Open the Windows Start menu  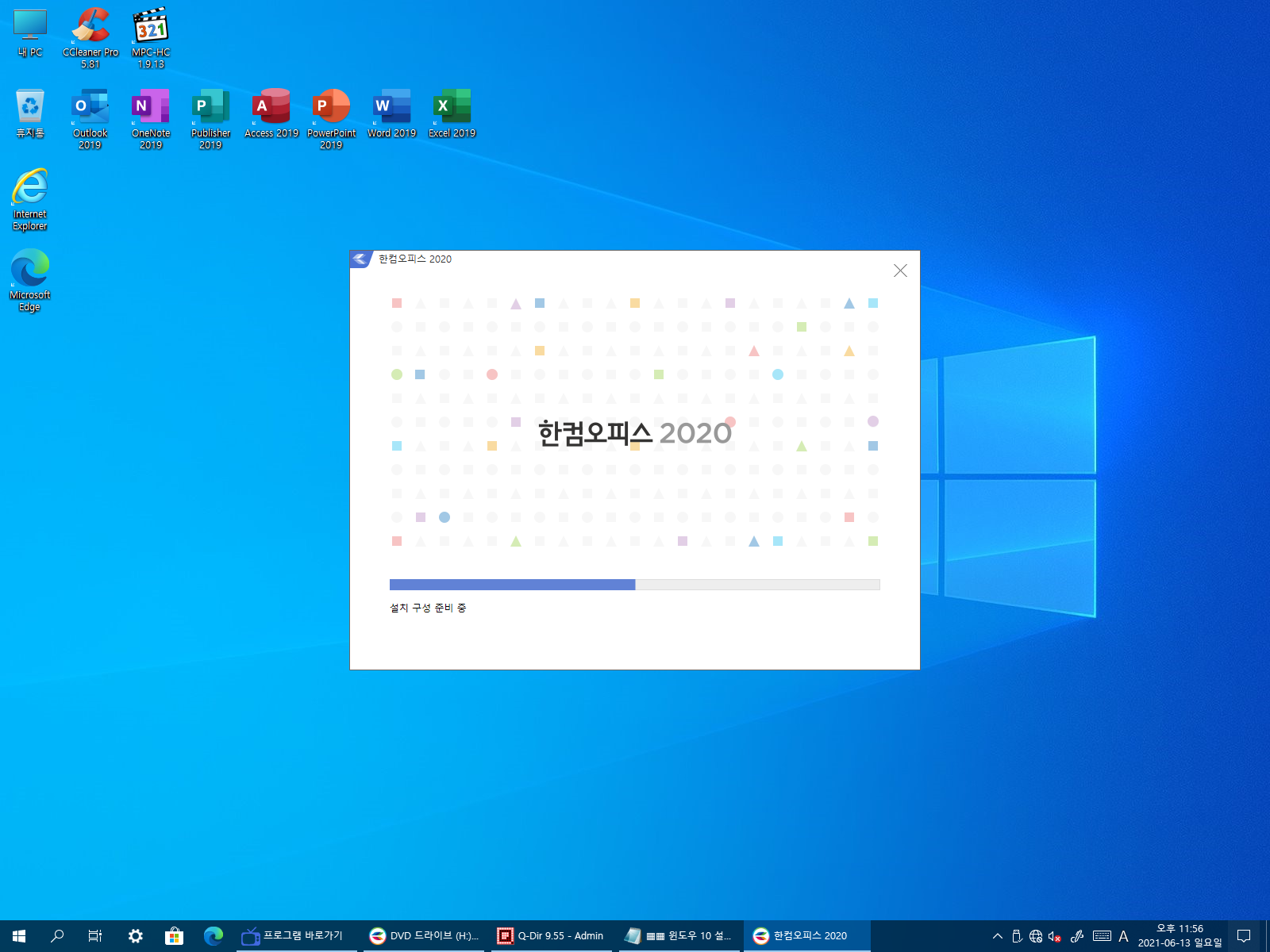coord(19,936)
